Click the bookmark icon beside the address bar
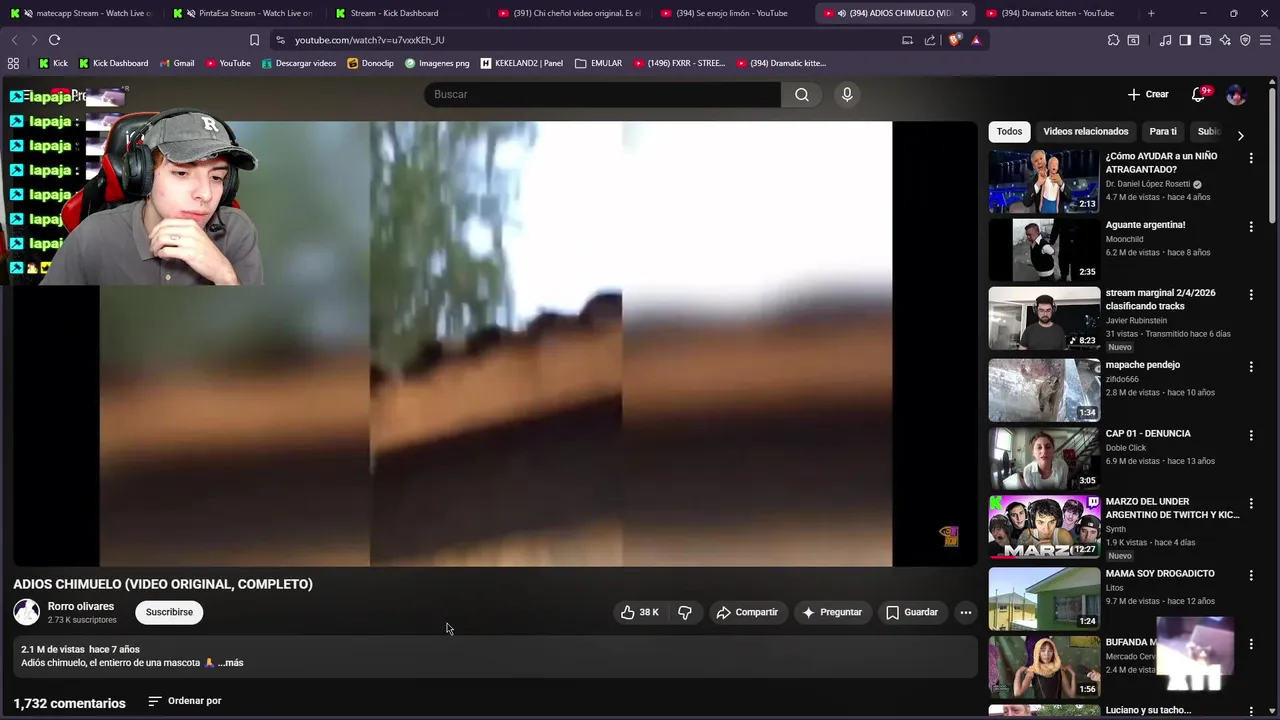 click(x=254, y=40)
